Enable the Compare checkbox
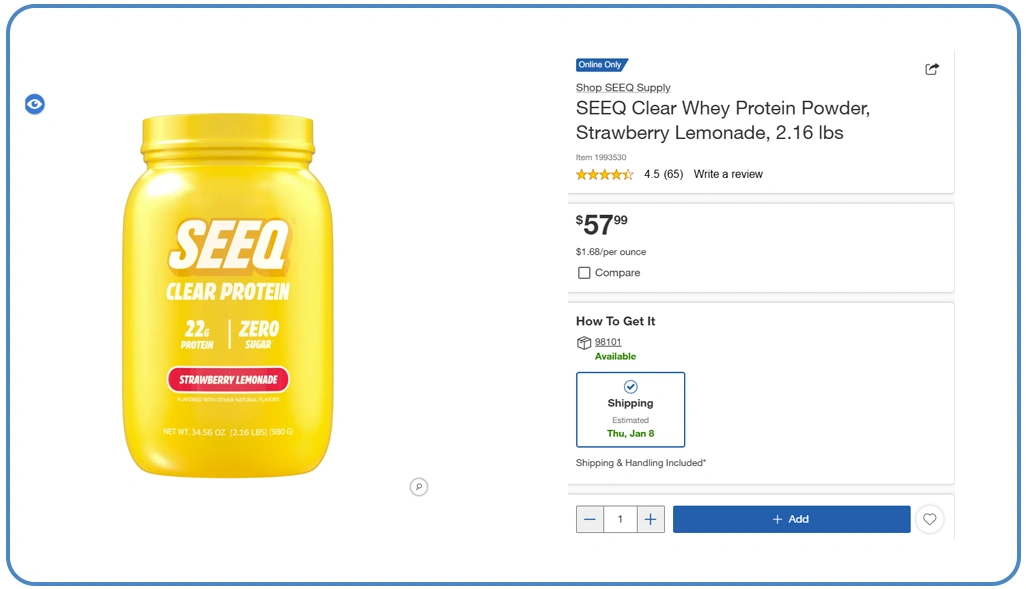This screenshot has width=1026, height=589. [x=584, y=272]
